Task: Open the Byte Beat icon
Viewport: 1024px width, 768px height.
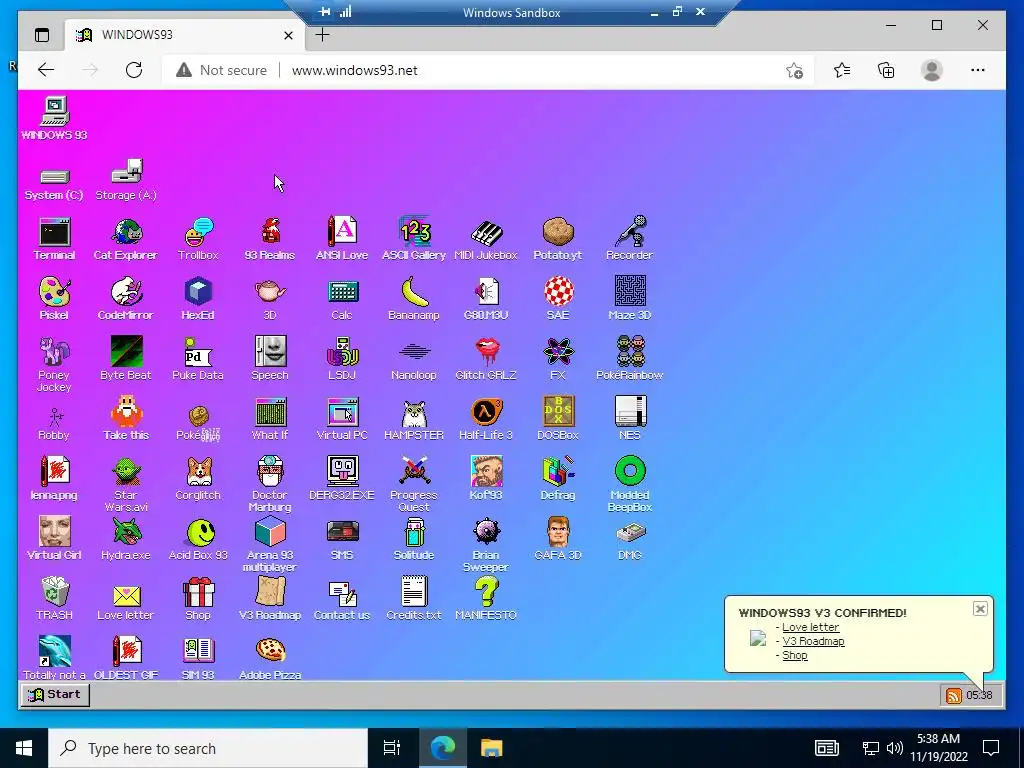Action: point(126,359)
